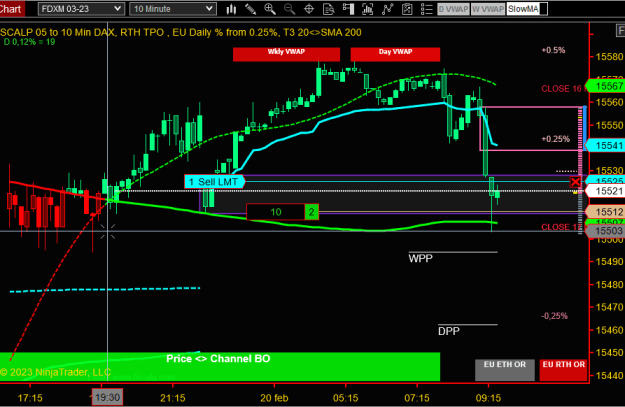625x407 pixels.
Task: Toggle the D VWAP button
Action: [453, 9]
